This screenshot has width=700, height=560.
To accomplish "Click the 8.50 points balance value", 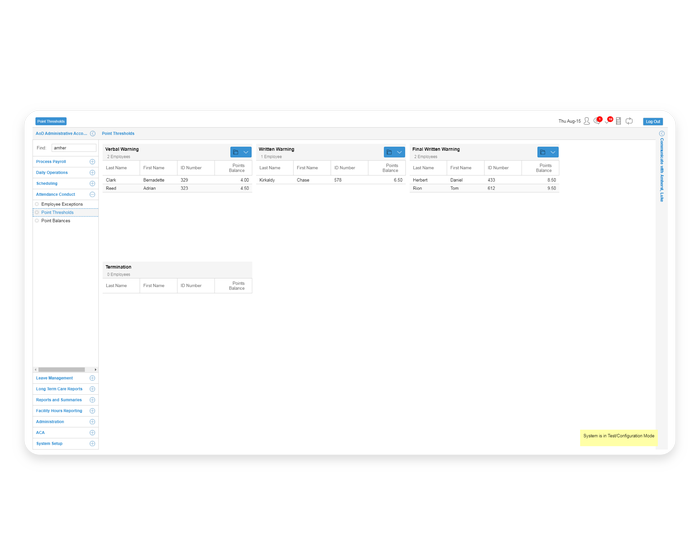I will tap(552, 180).
